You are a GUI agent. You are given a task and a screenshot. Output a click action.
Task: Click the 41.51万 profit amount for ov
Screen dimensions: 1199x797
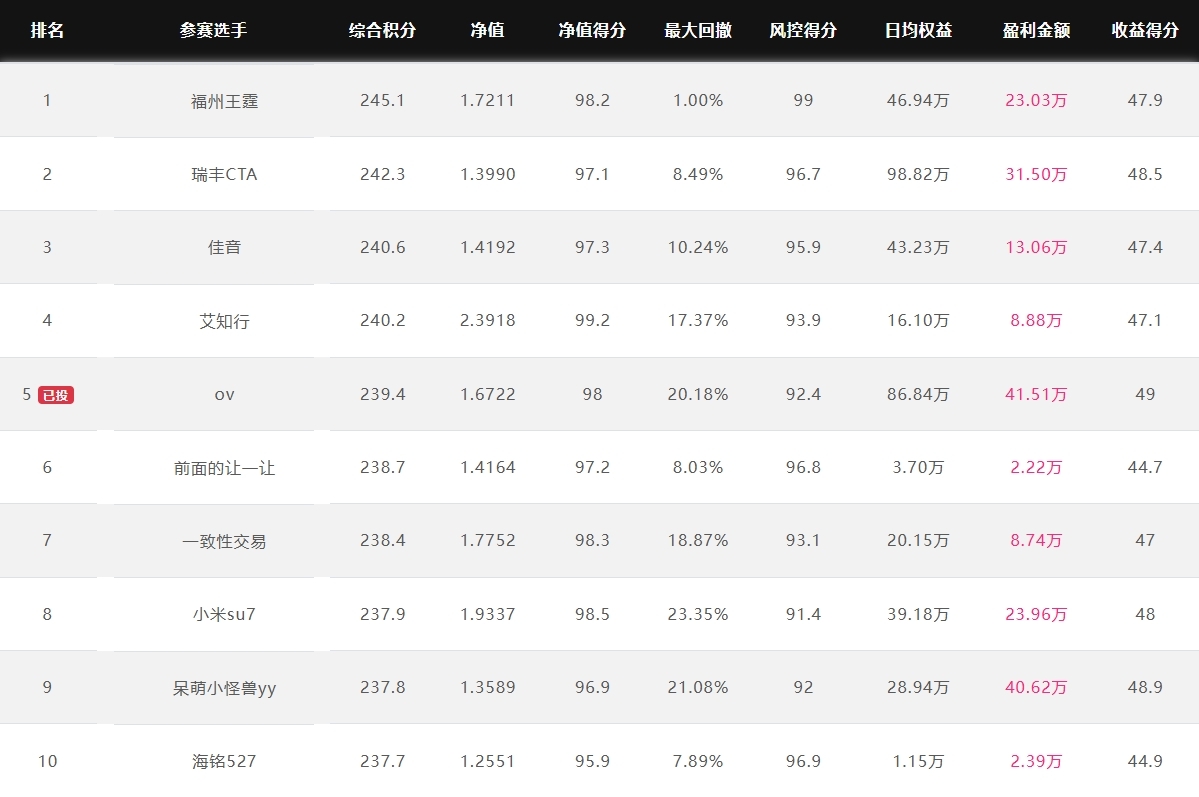point(1036,394)
